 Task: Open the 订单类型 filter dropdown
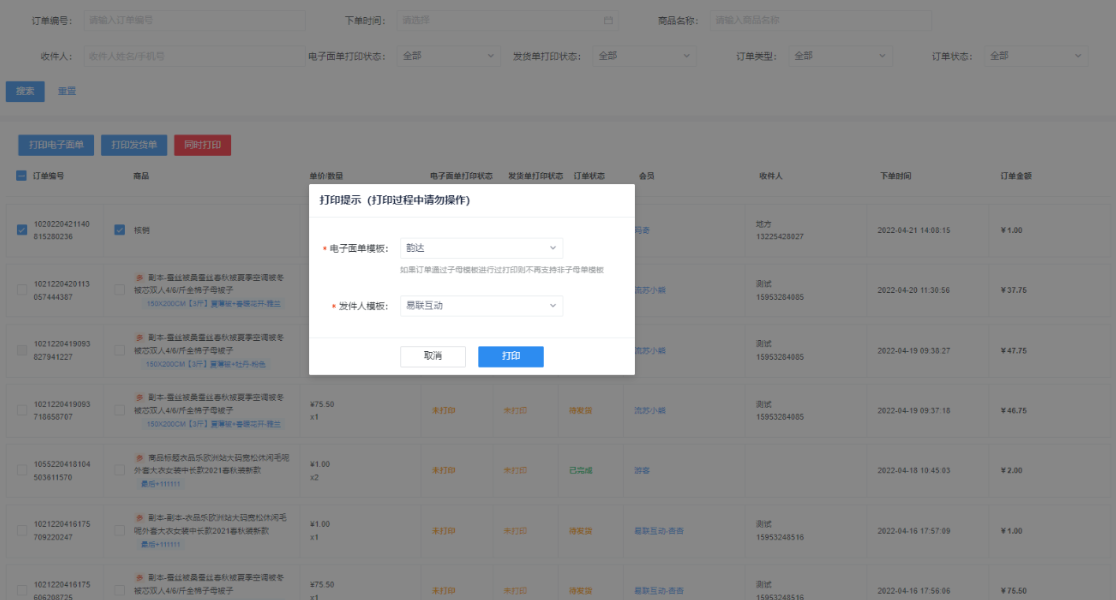click(x=839, y=56)
